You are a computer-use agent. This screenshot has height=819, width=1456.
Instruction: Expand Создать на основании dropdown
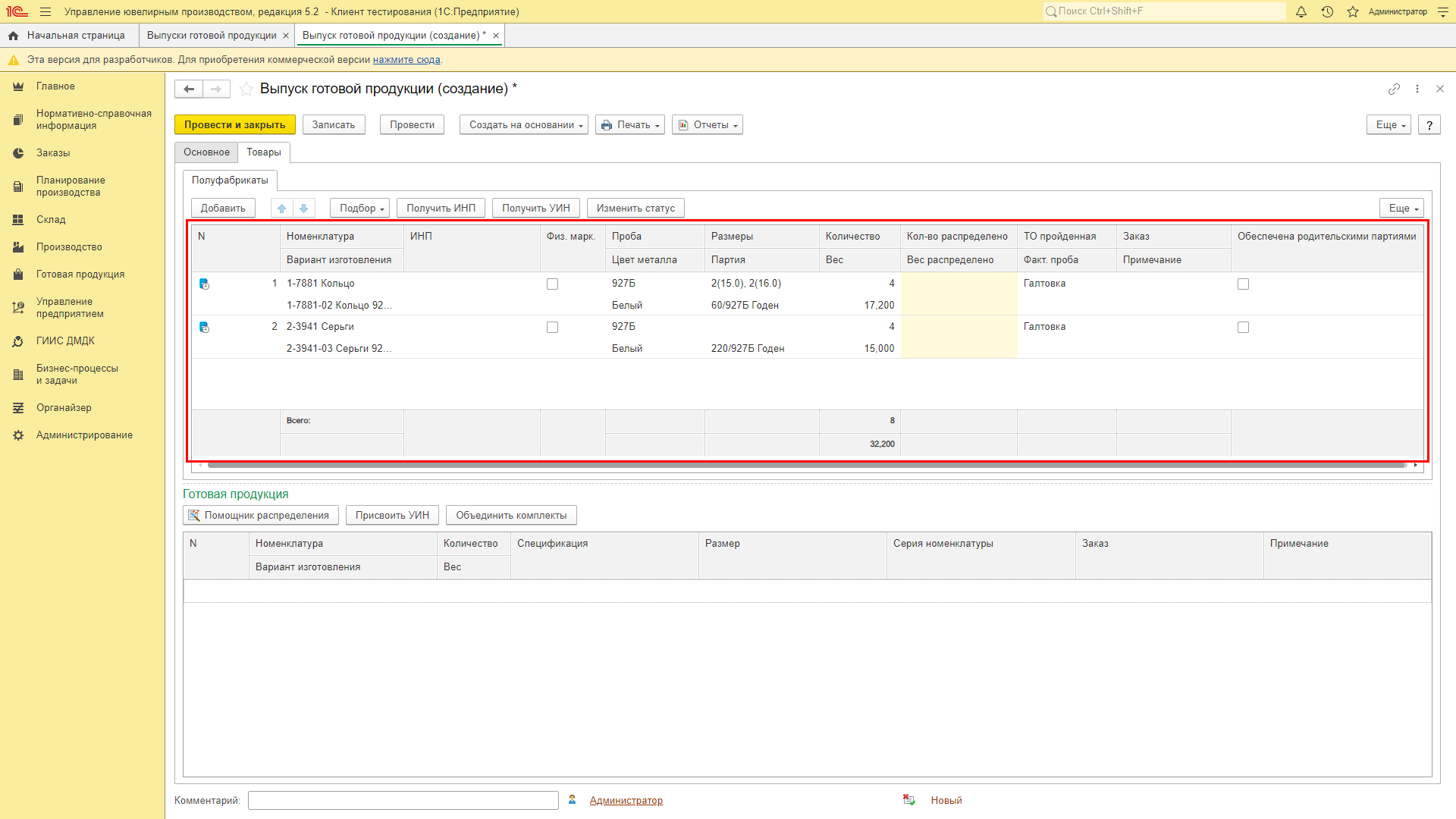[x=524, y=125]
